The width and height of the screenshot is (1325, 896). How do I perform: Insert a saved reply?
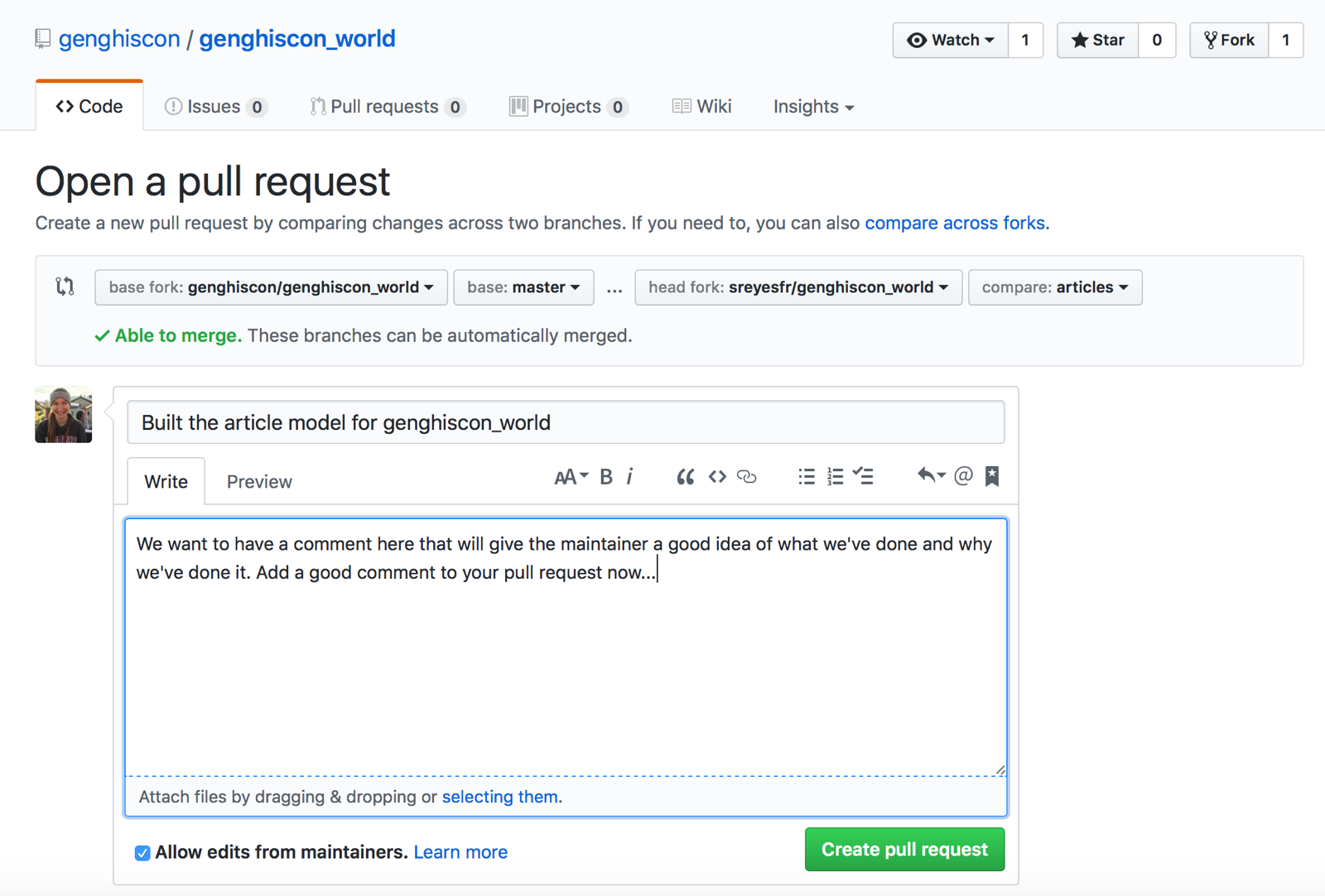click(931, 475)
